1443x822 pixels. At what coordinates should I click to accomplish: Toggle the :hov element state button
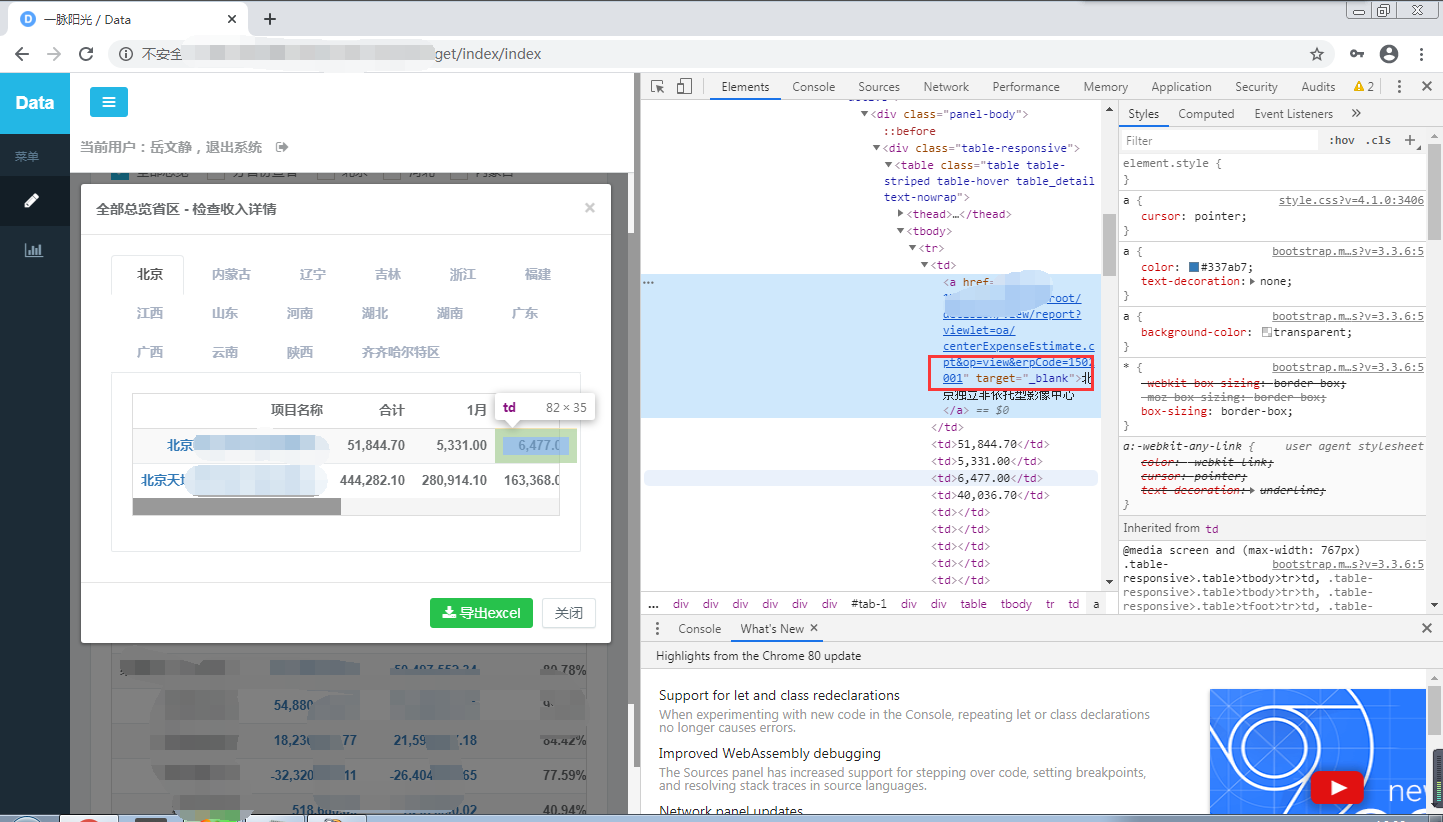1342,140
